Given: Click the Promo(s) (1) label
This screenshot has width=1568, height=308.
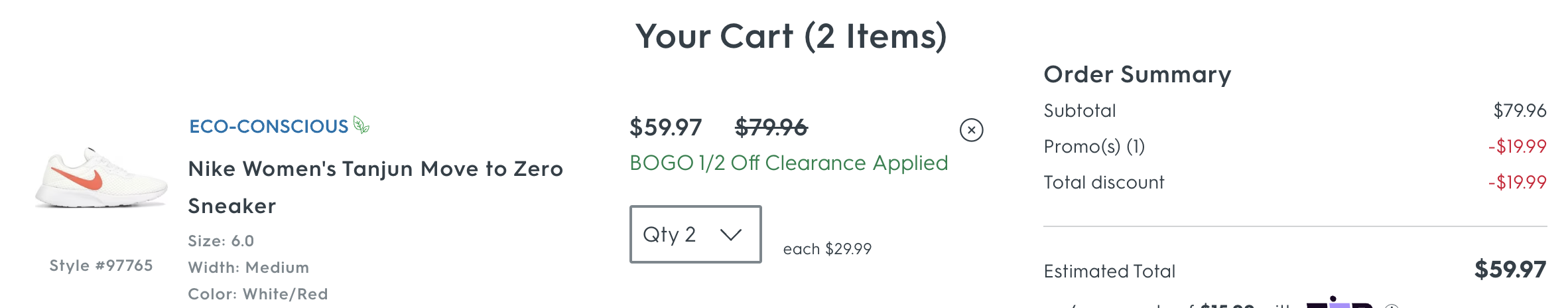Looking at the screenshot, I should click(1094, 147).
